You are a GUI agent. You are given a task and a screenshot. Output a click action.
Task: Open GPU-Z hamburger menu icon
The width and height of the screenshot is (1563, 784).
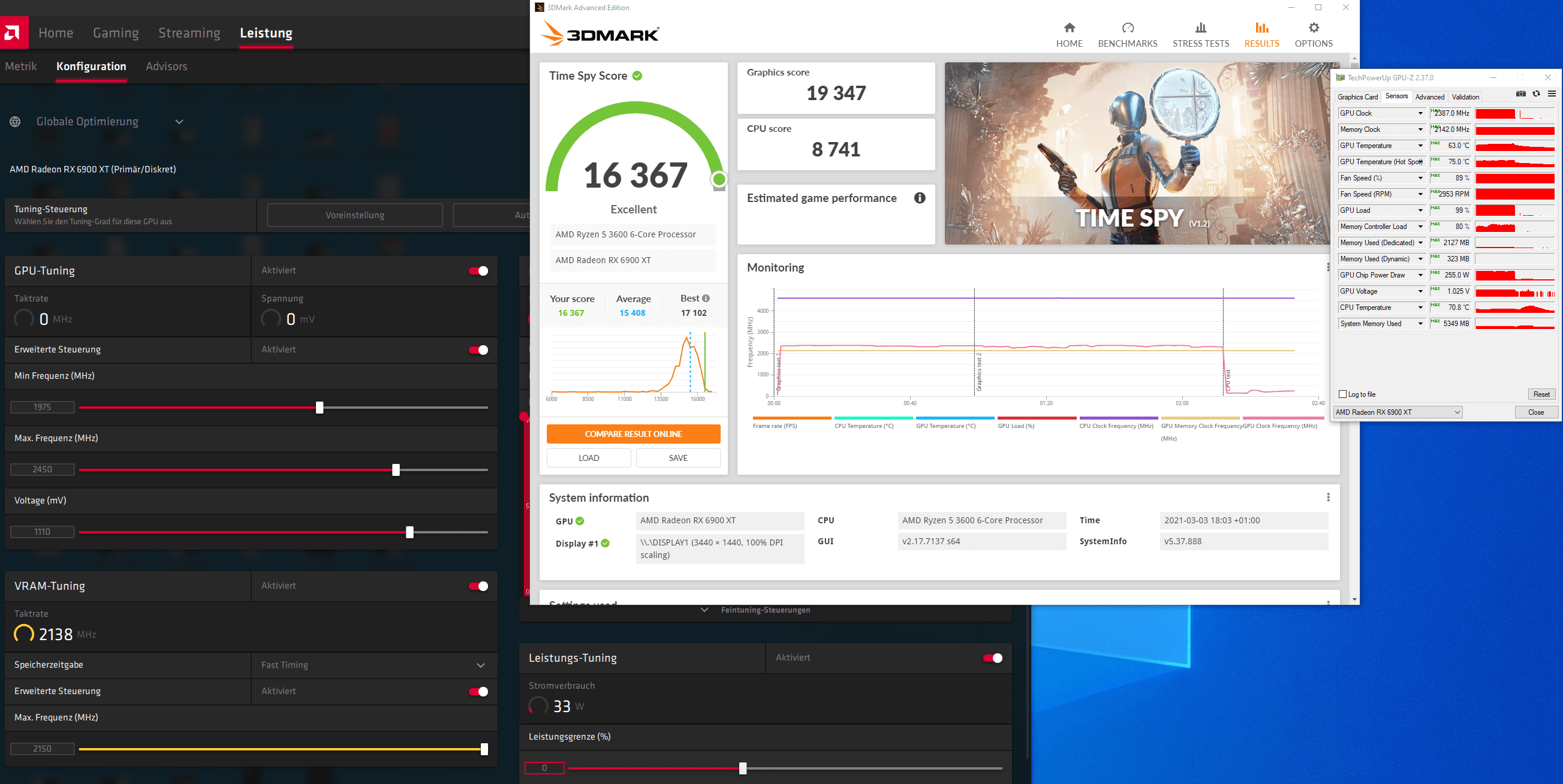(1552, 94)
